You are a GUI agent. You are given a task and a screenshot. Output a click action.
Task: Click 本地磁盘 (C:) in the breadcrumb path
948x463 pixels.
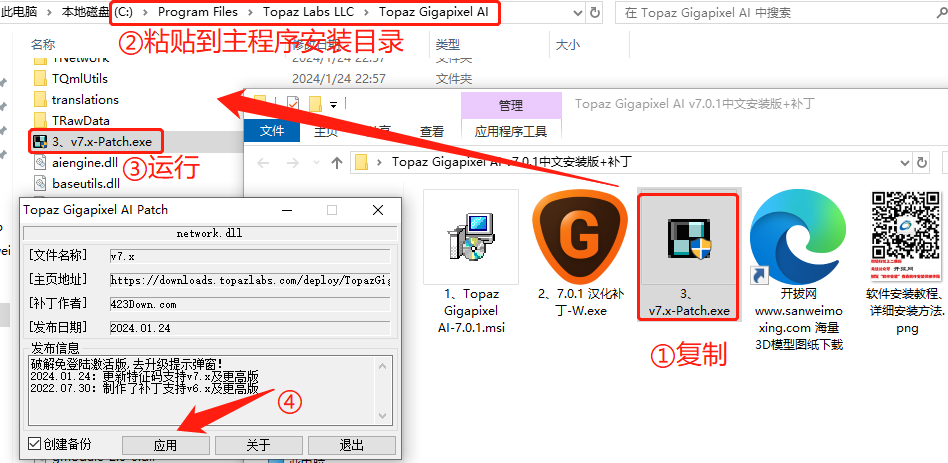[x=99, y=12]
